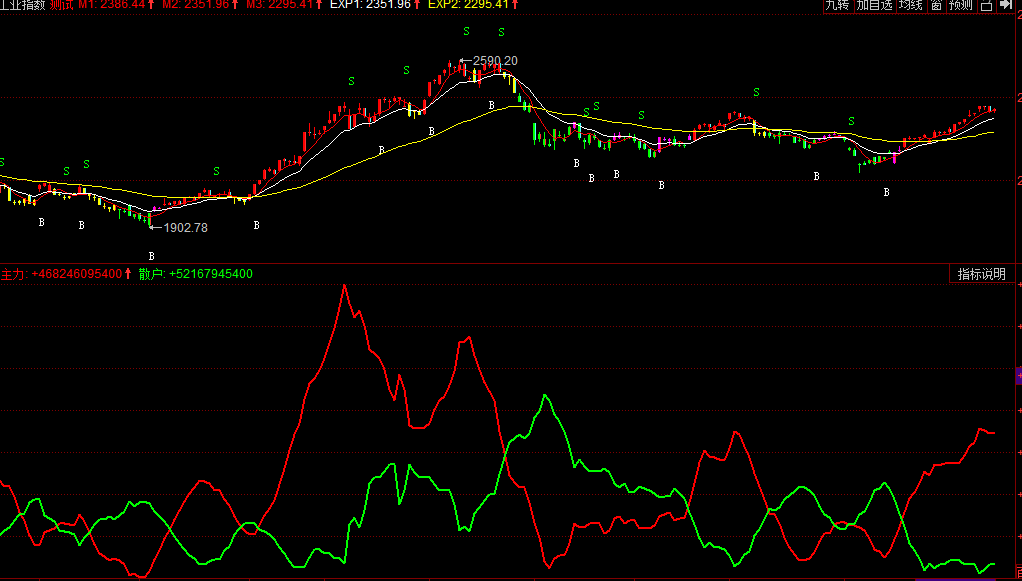The width and height of the screenshot is (1022, 581).
Task: Add stock via 加自选 button
Action: [874, 5]
